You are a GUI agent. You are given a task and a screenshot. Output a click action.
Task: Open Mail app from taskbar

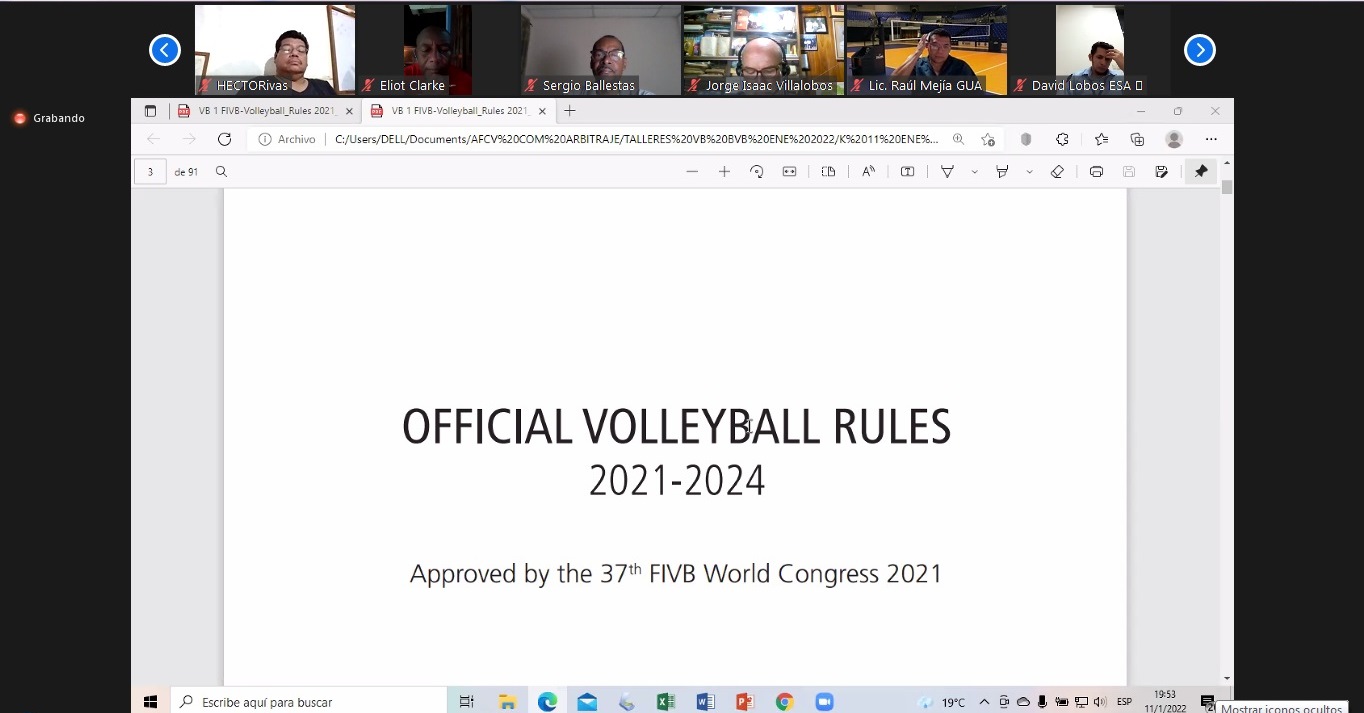587,702
